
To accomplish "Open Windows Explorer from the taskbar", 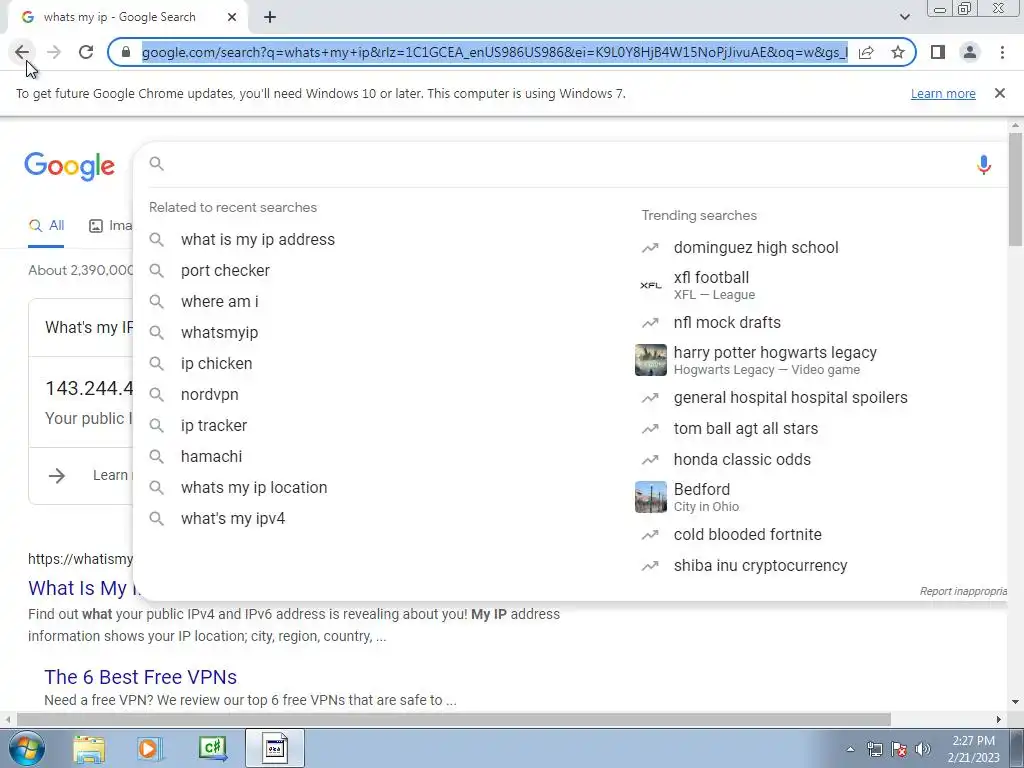I will [89, 748].
